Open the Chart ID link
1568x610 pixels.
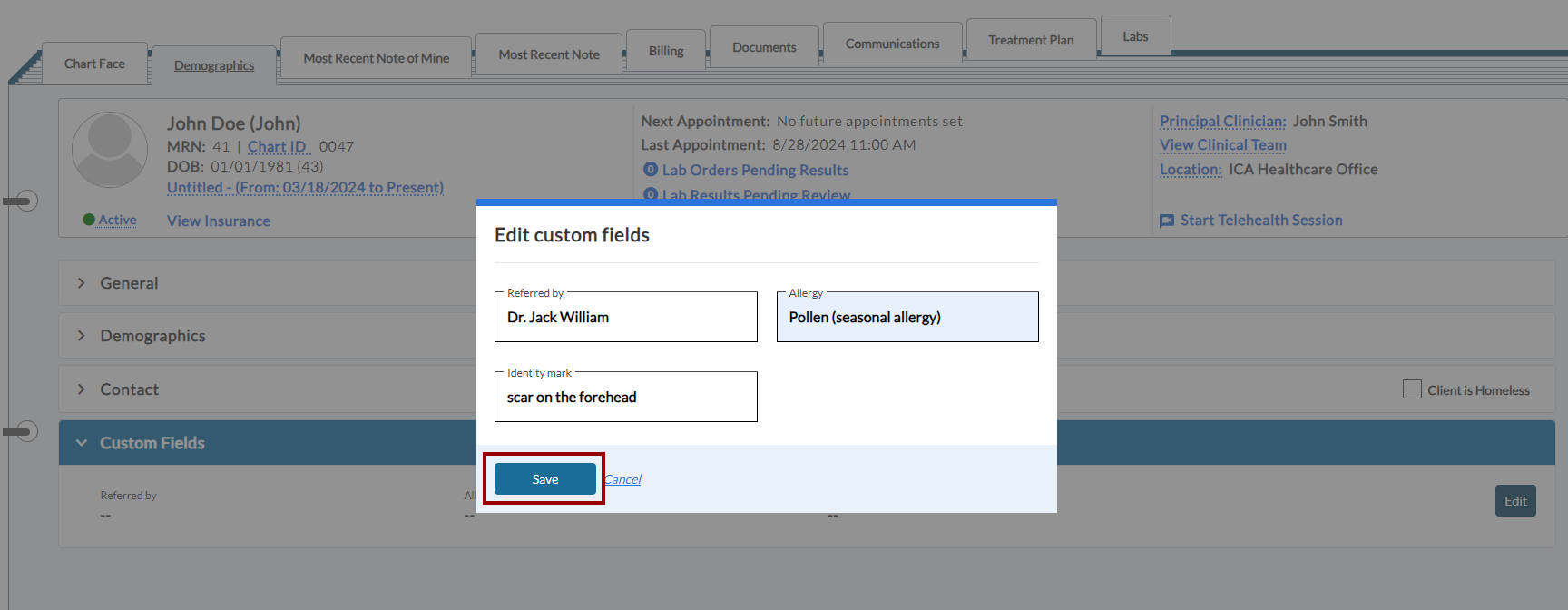pos(278,146)
